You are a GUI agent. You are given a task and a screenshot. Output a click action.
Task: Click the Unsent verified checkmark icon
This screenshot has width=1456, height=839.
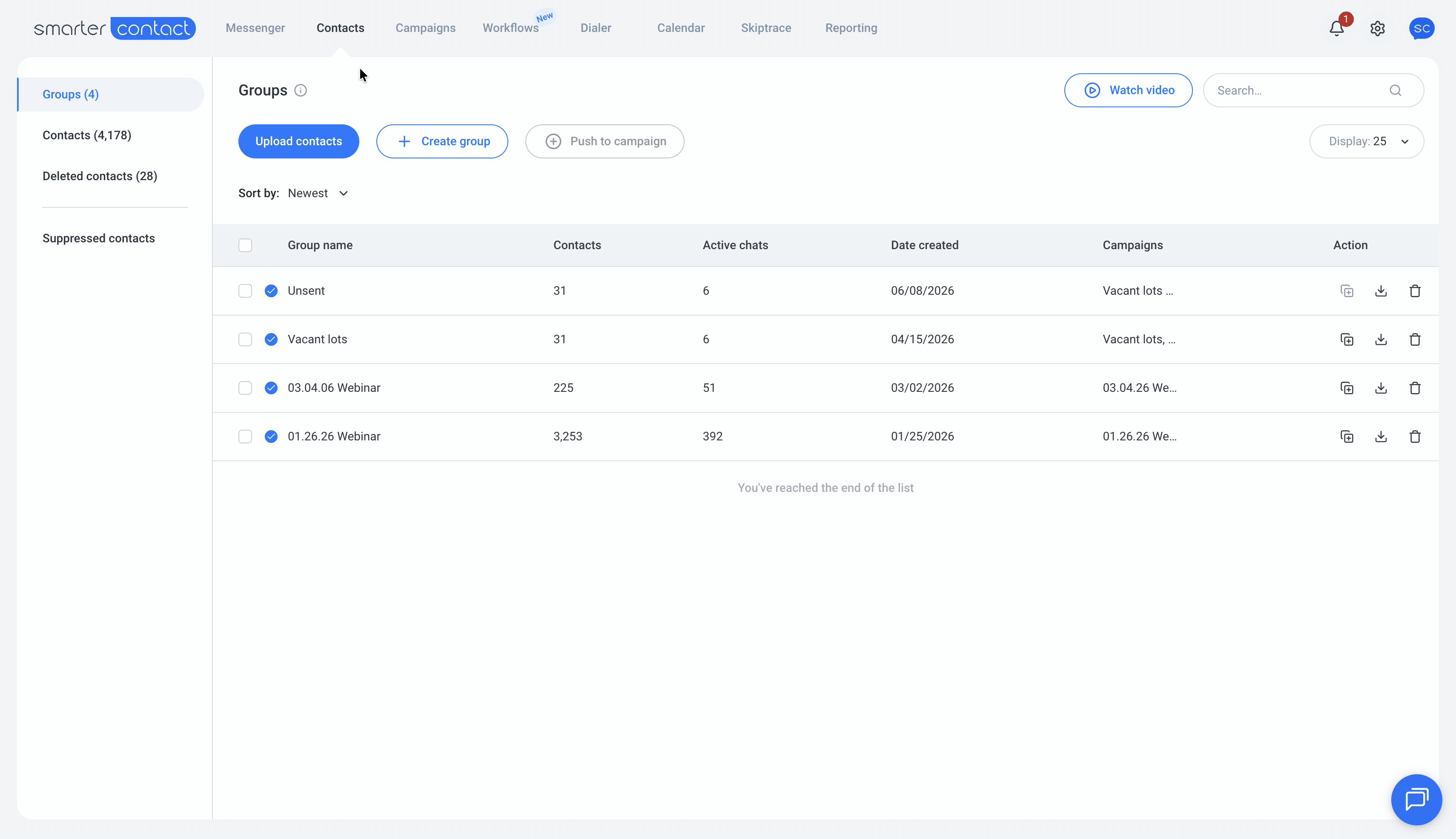coord(271,291)
